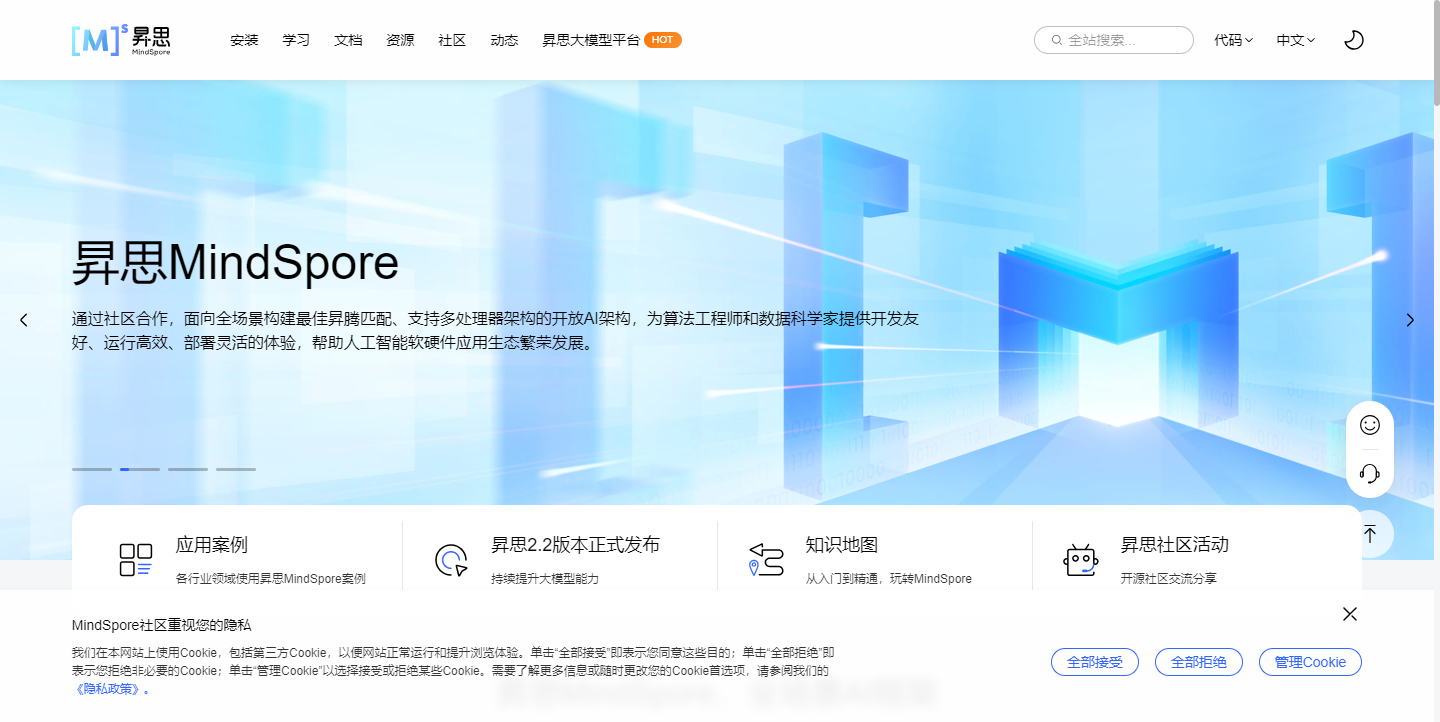
Task: Click the search magnifier icon
Action: (x=1056, y=40)
